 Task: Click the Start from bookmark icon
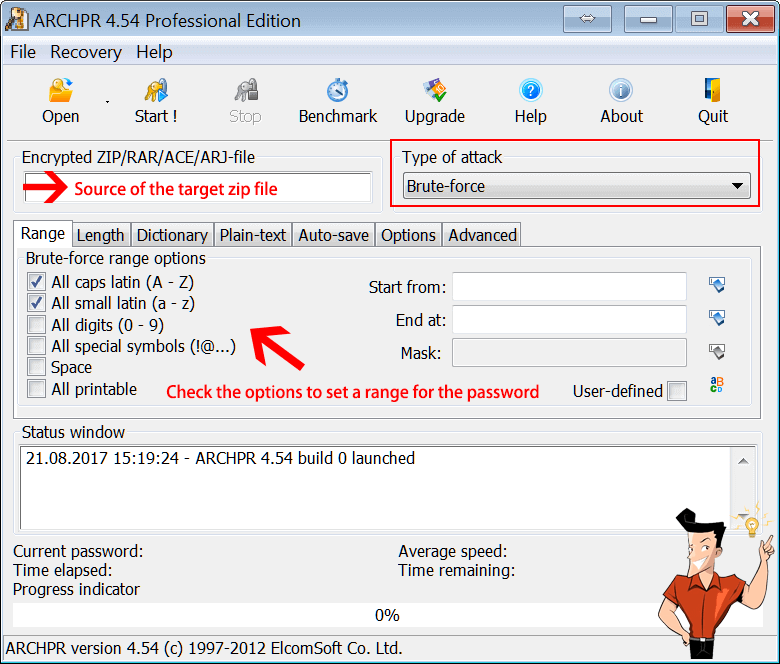(x=717, y=285)
